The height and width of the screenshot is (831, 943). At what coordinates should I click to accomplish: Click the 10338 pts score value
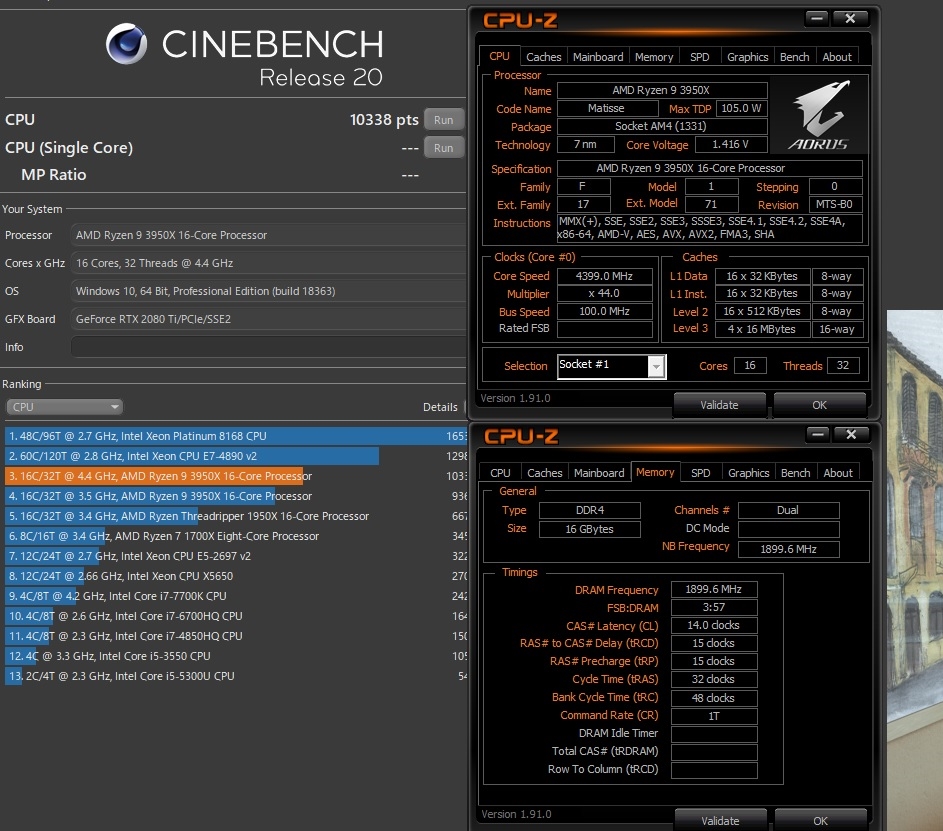(384, 120)
